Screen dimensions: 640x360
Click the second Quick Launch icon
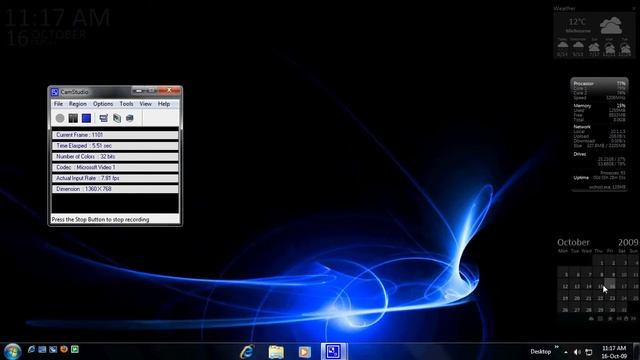coord(42,349)
